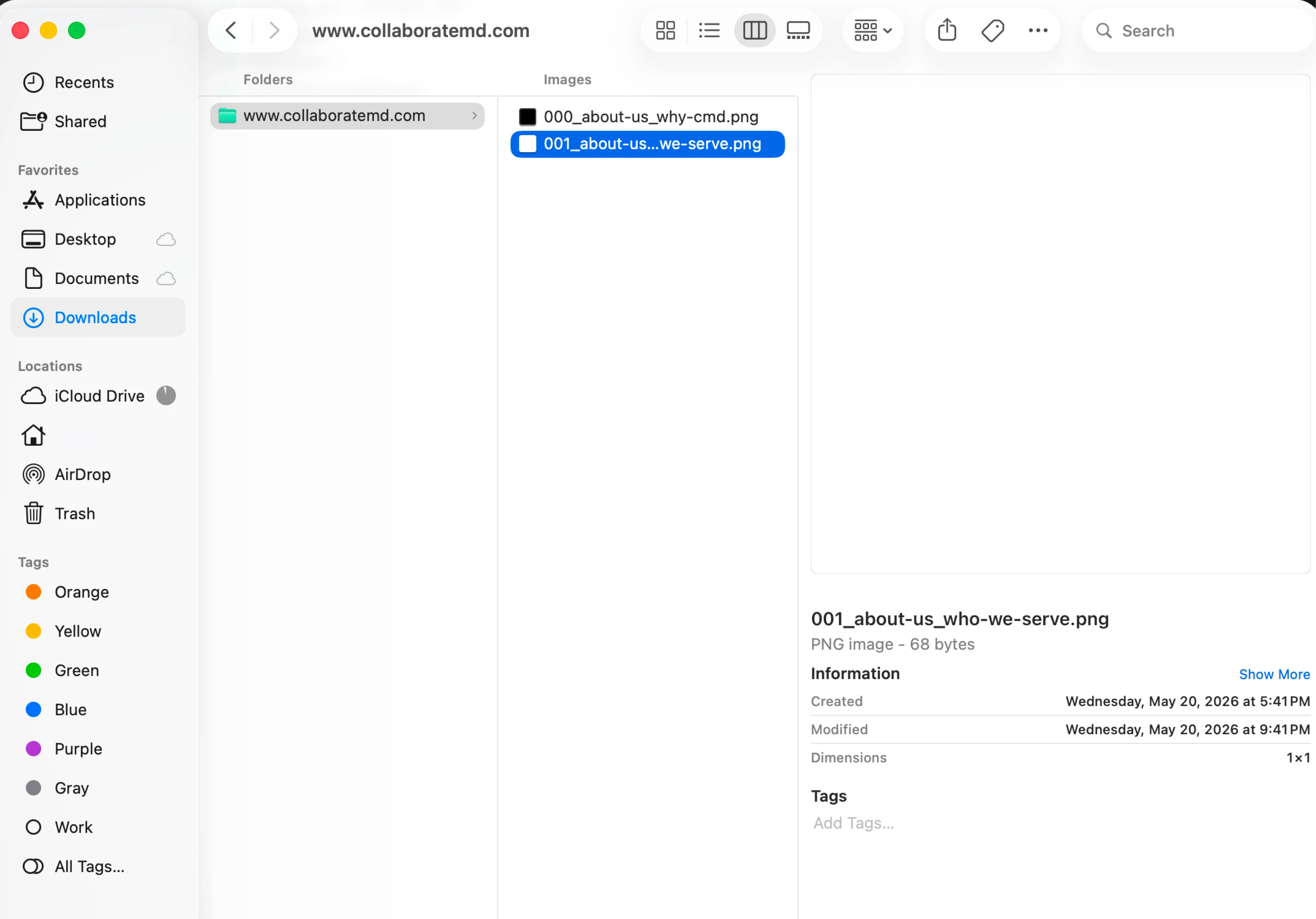Viewport: 1316px width, 919px height.
Task: Open AirDrop in Locations
Action: coord(97,474)
